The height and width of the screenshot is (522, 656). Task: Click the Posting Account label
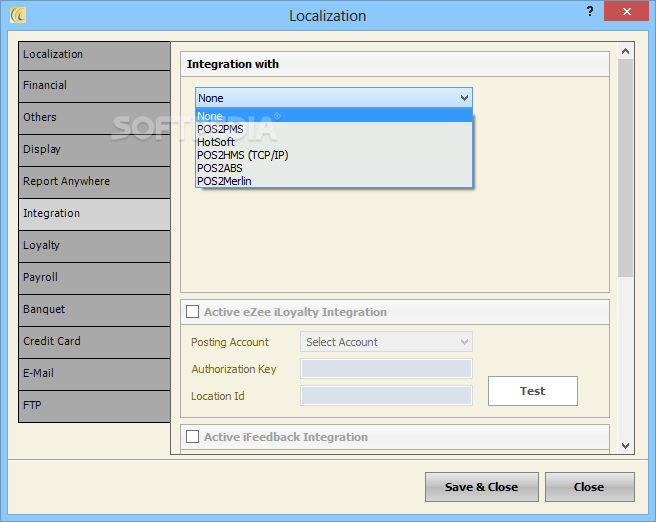coord(230,342)
